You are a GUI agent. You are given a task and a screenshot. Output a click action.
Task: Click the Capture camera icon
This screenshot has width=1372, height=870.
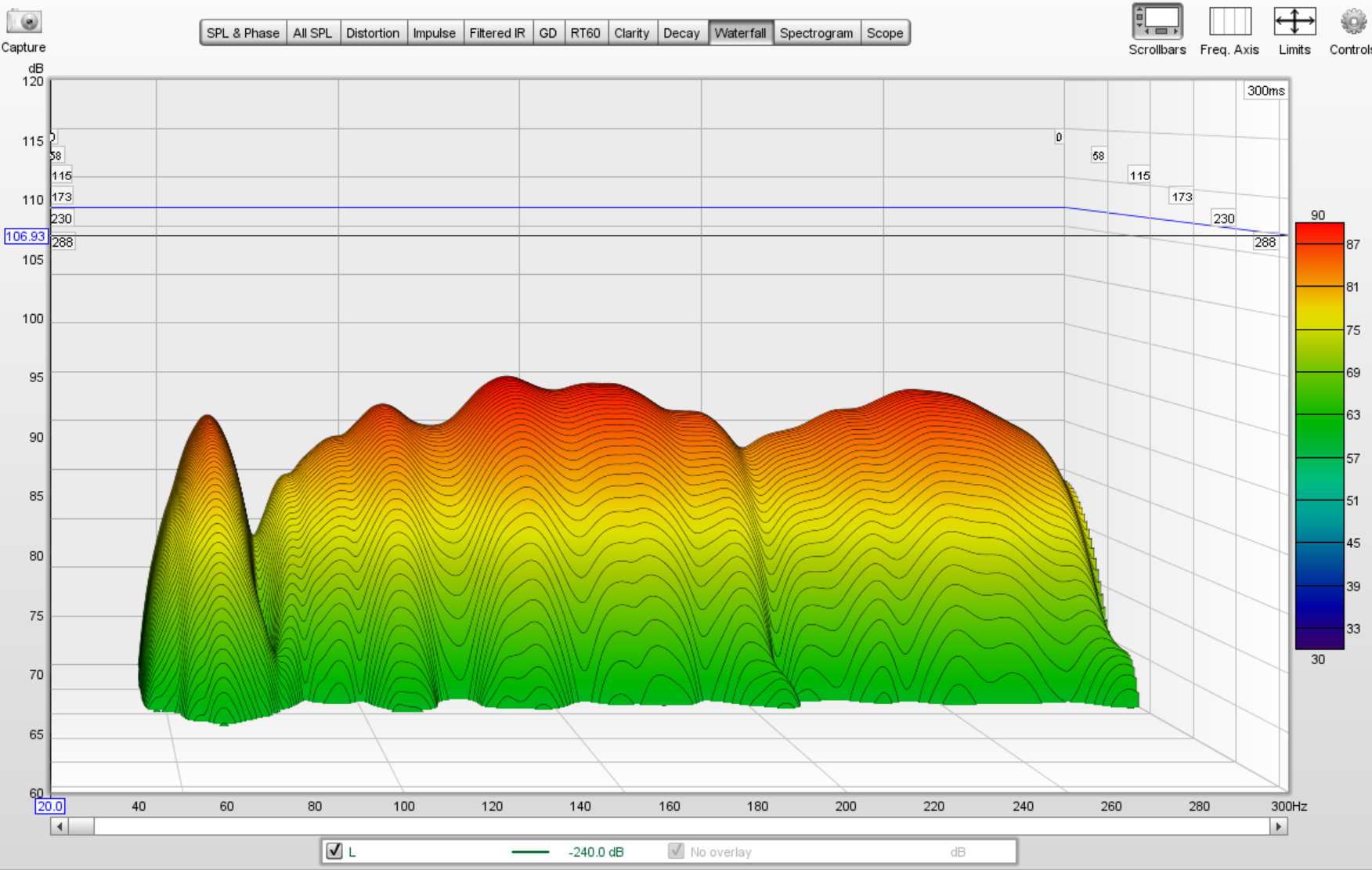click(x=24, y=20)
